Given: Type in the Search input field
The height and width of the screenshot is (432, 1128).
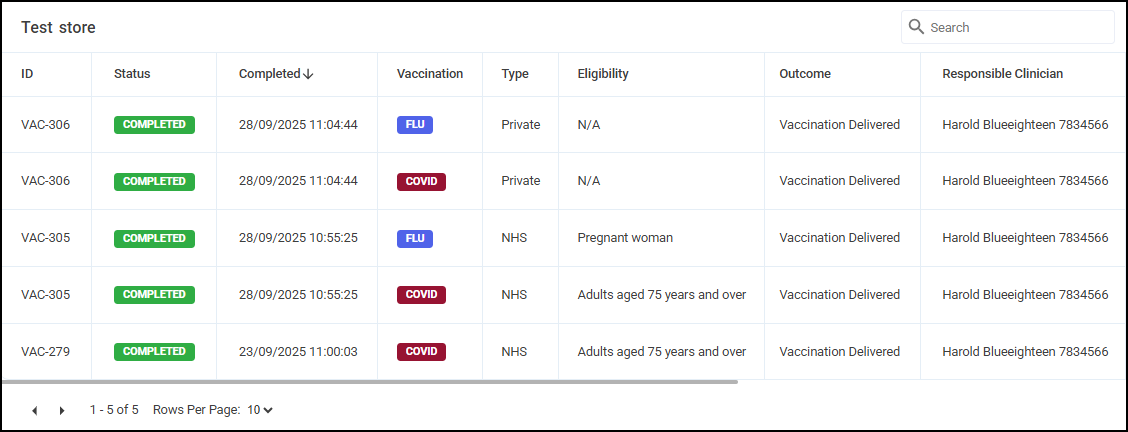Looking at the screenshot, I should pyautogui.click(x=1015, y=27).
